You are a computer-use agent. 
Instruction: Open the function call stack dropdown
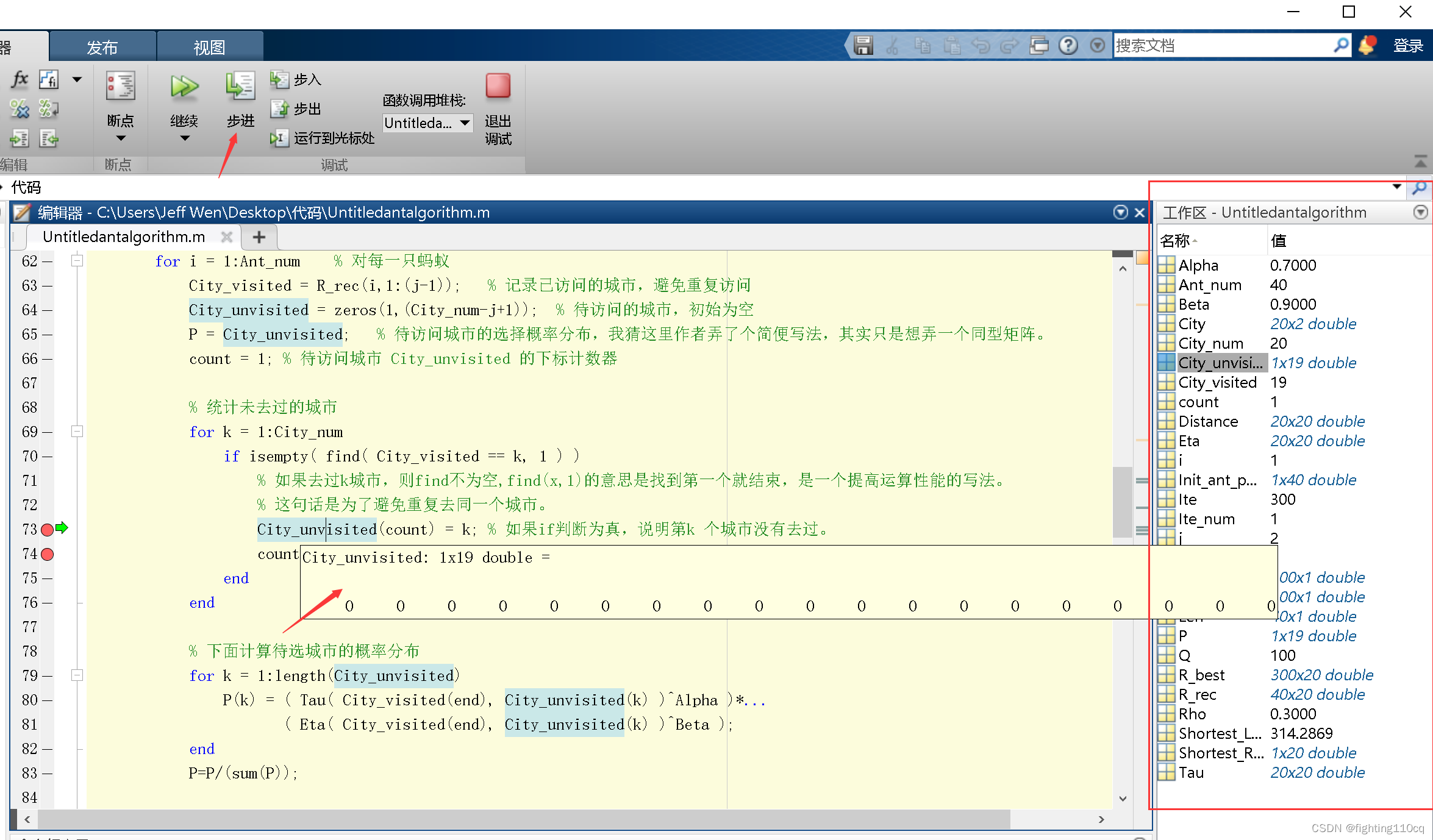[465, 123]
